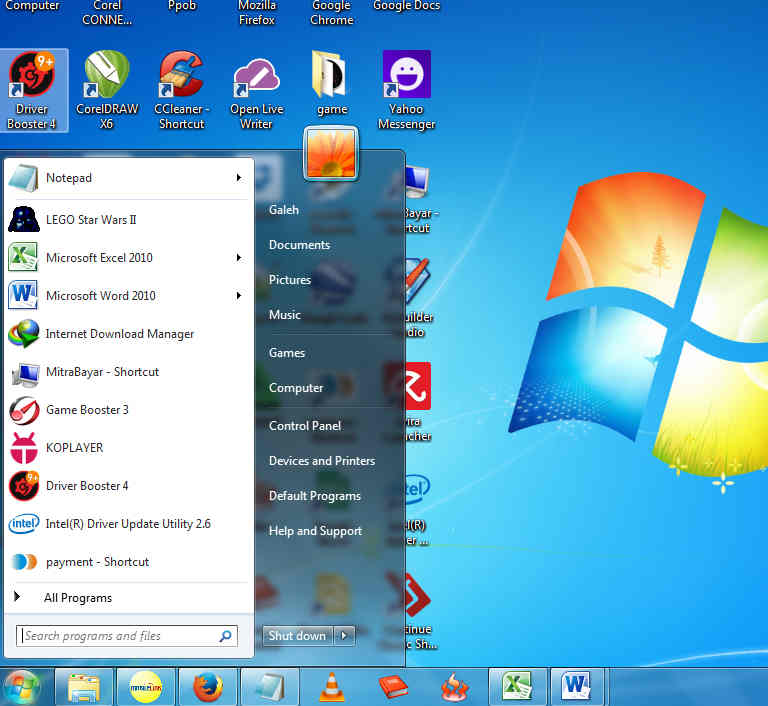Launch Yahoo Messenger from the desktop
The height and width of the screenshot is (706, 768).
coord(407,91)
